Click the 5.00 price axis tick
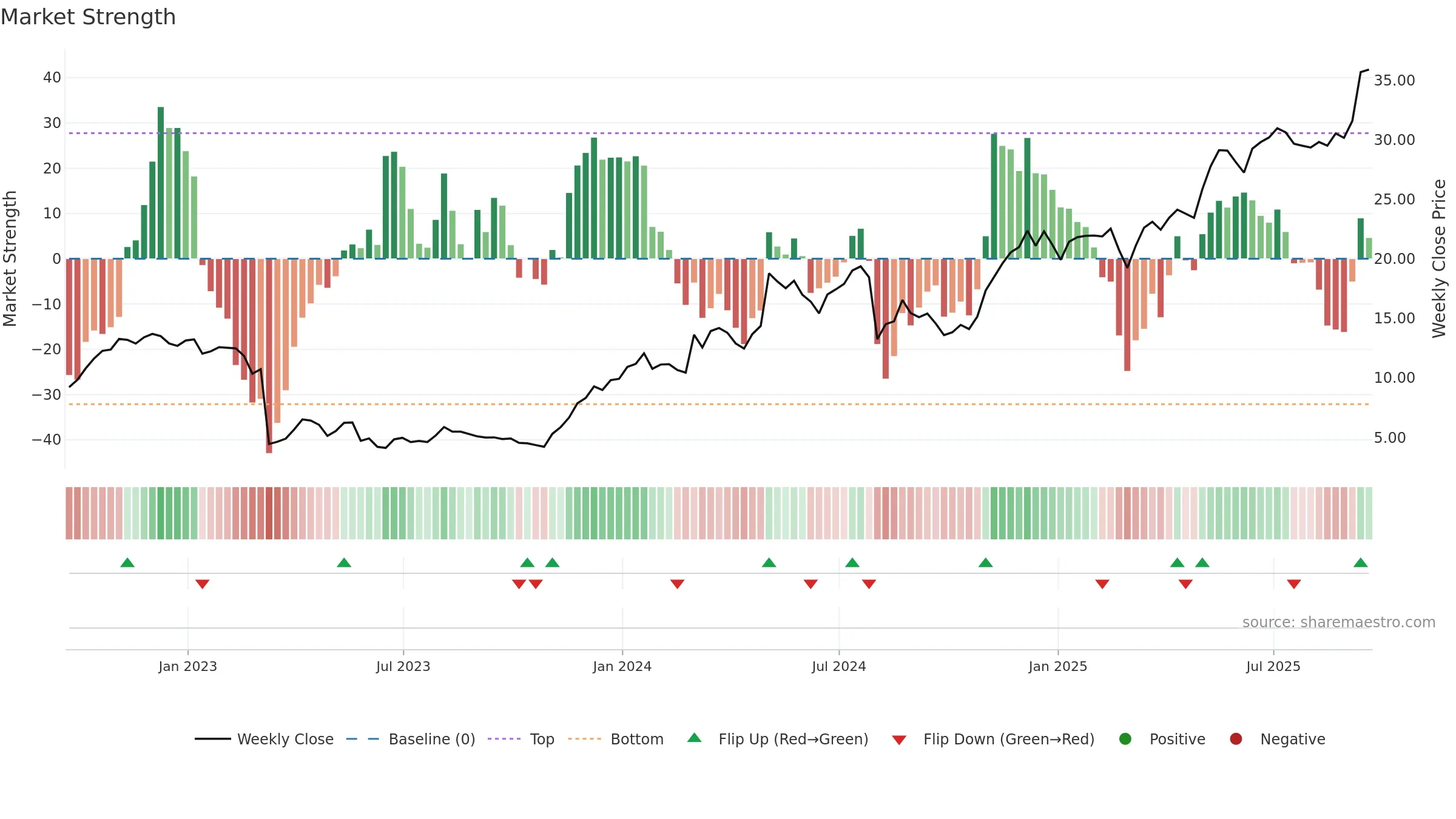1456x819 pixels. point(1390,437)
